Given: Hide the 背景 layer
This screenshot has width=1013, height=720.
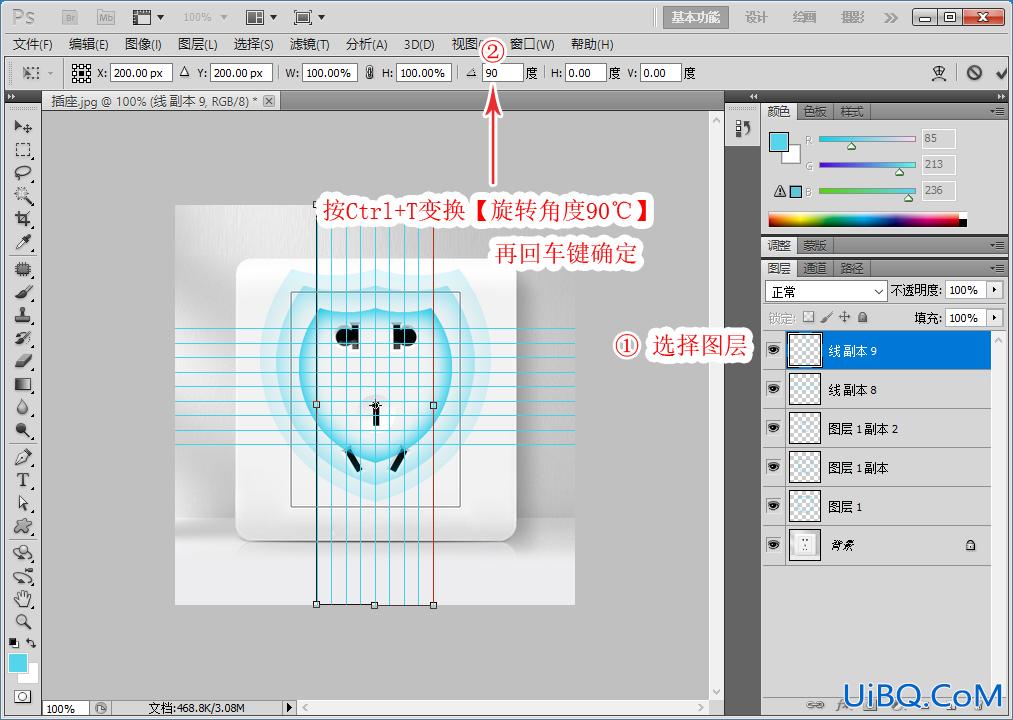Looking at the screenshot, I should 773,545.
